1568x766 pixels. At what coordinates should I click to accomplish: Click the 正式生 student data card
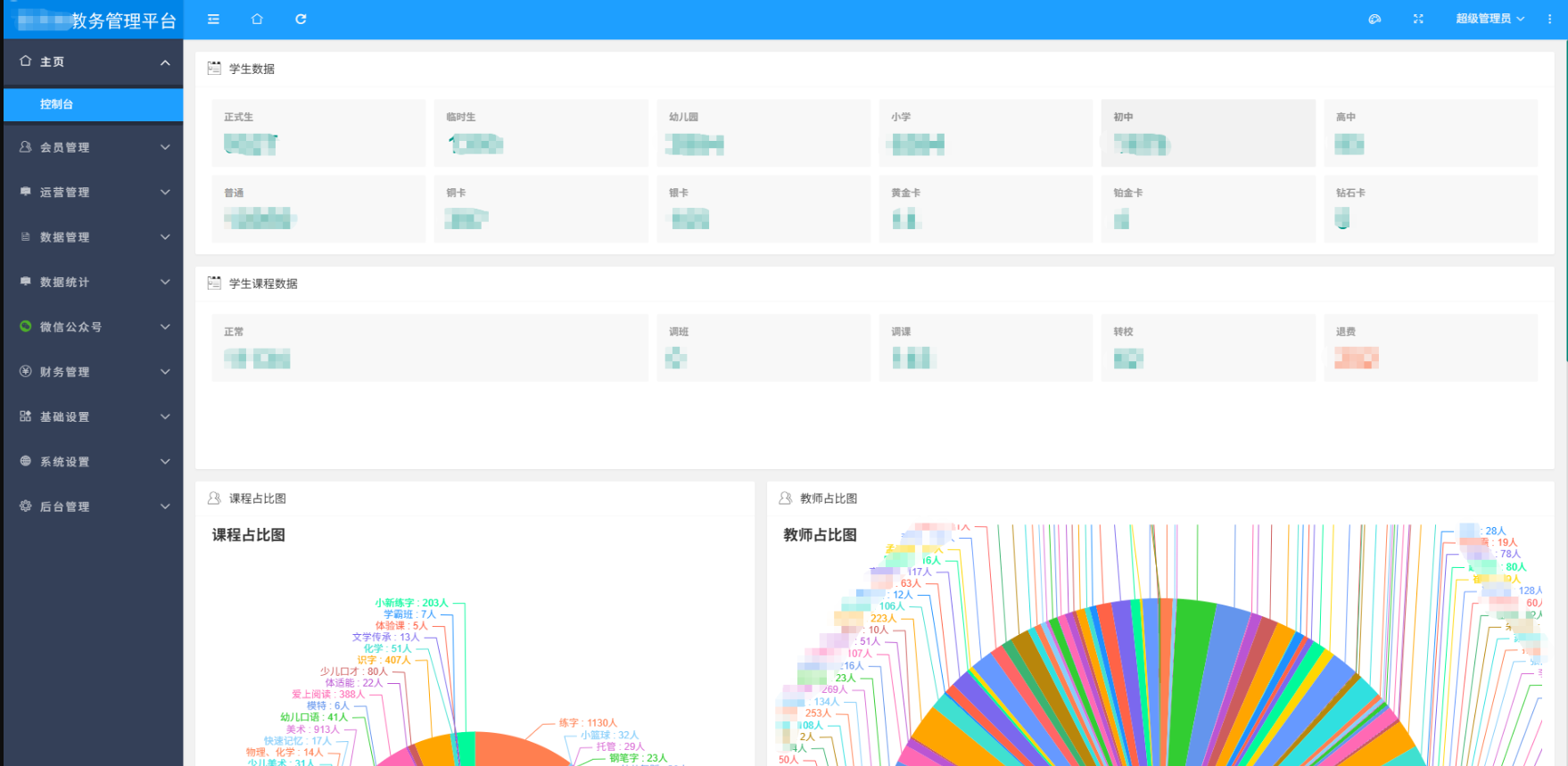318,133
